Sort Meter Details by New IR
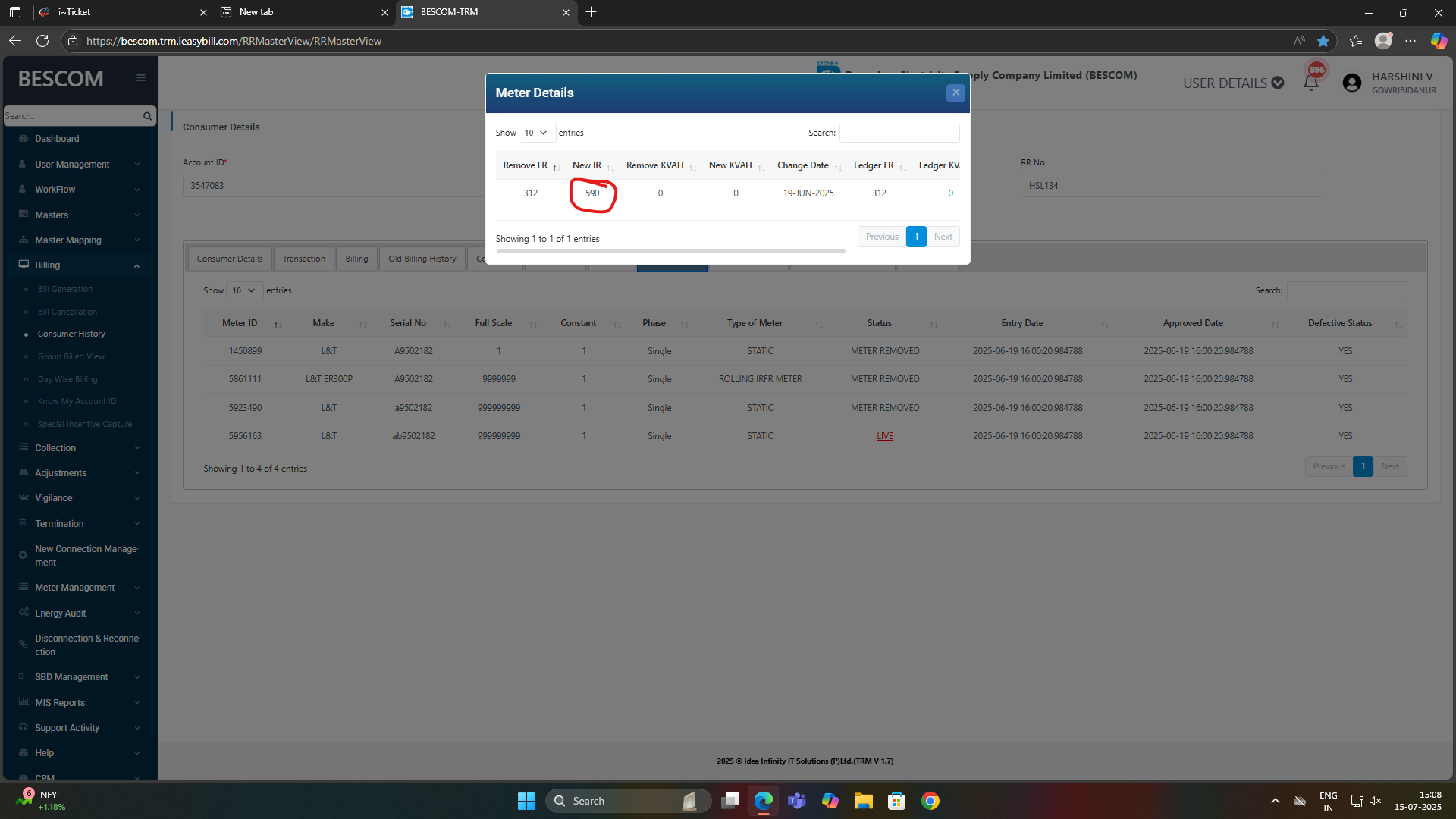 [x=592, y=165]
